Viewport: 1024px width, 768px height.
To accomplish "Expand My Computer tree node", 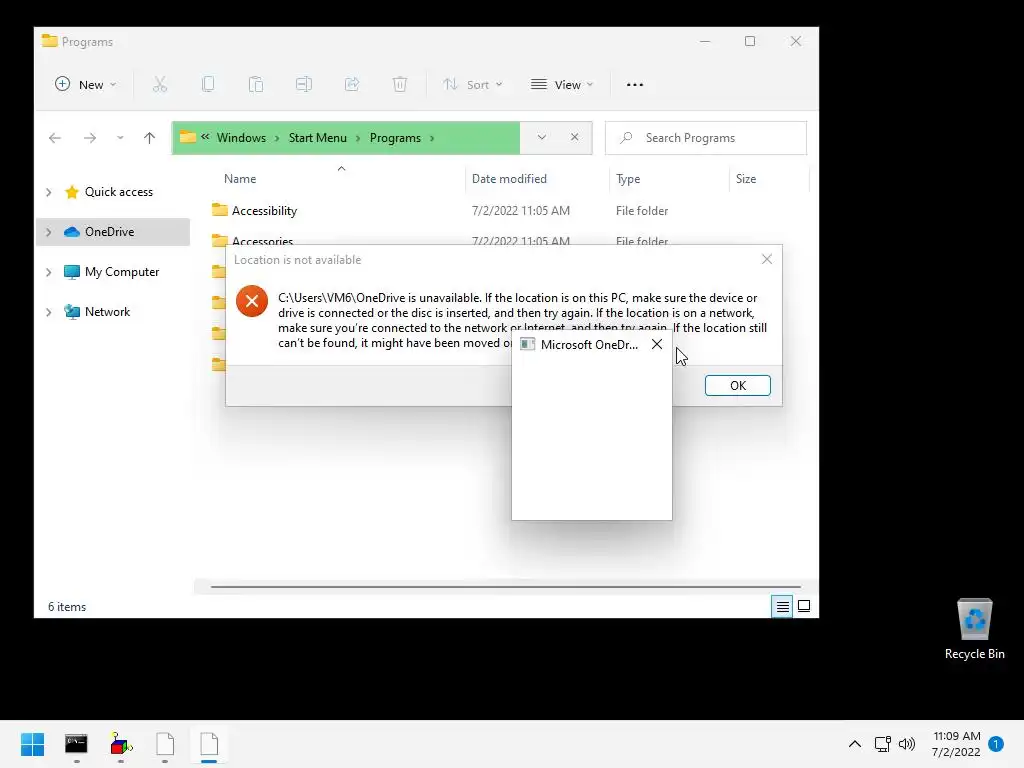I will [x=48, y=272].
